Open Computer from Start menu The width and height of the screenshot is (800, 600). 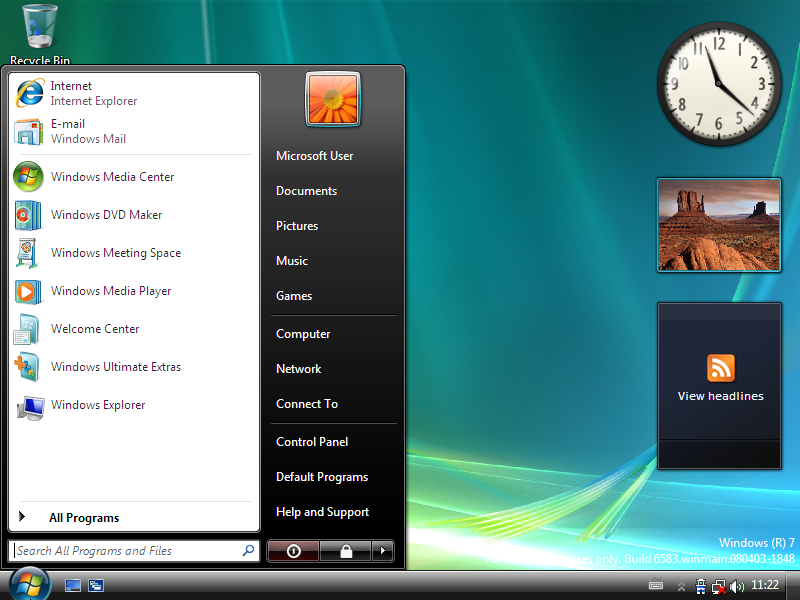(303, 334)
